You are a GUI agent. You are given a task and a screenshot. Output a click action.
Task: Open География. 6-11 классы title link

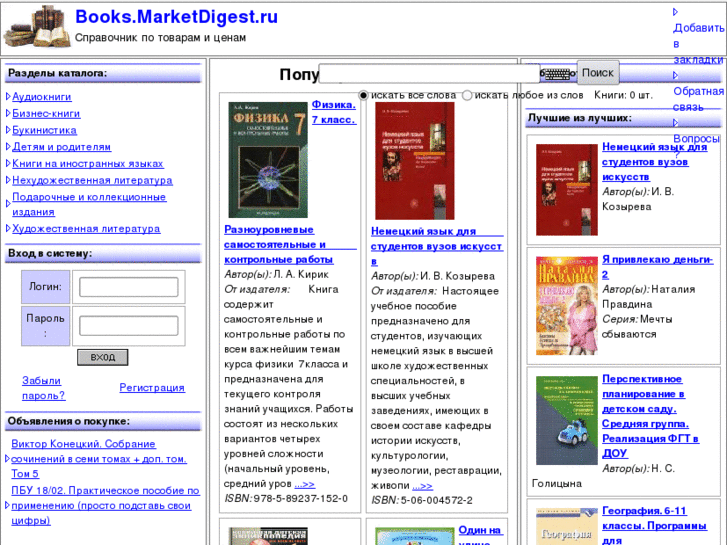(x=654, y=526)
